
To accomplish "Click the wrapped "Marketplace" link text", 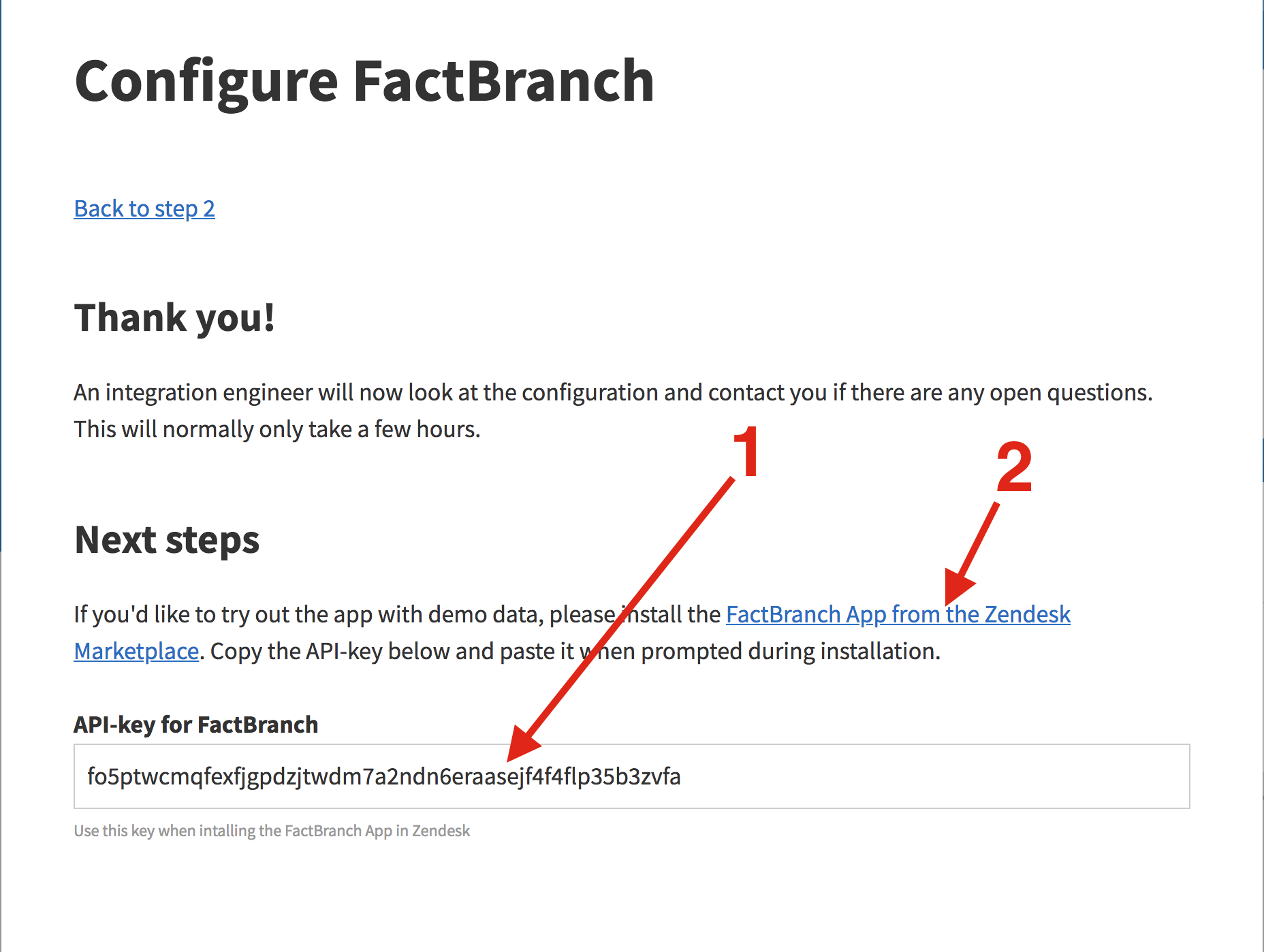I will pos(136,651).
